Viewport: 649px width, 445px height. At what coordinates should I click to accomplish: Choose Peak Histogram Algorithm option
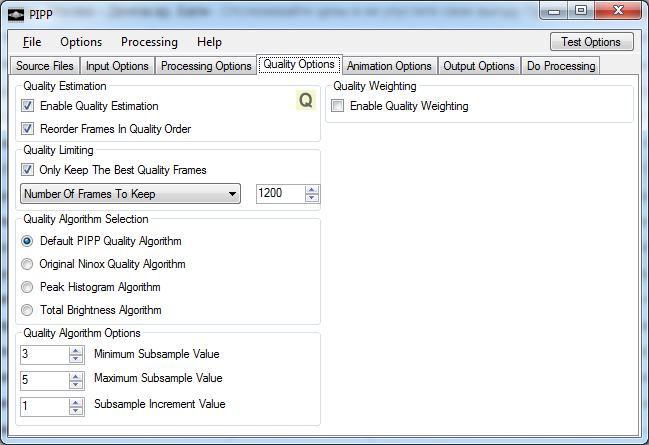tap(28, 287)
